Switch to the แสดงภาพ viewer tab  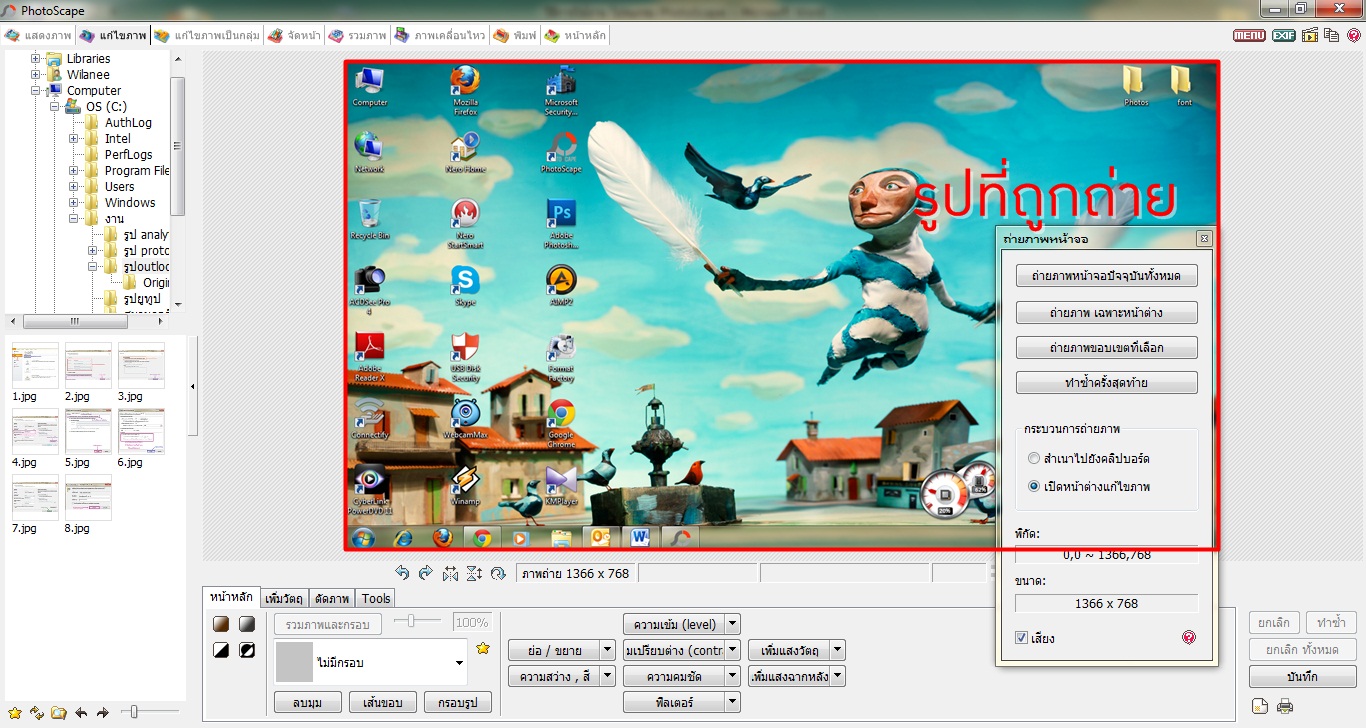click(x=37, y=35)
